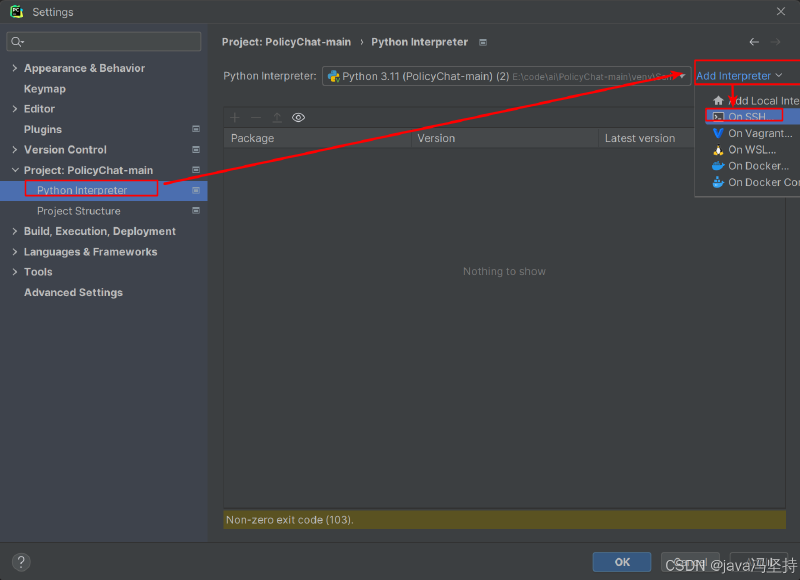Toggle show early releases eye icon
Viewport: 800px width, 580px height.
pyautogui.click(x=298, y=118)
